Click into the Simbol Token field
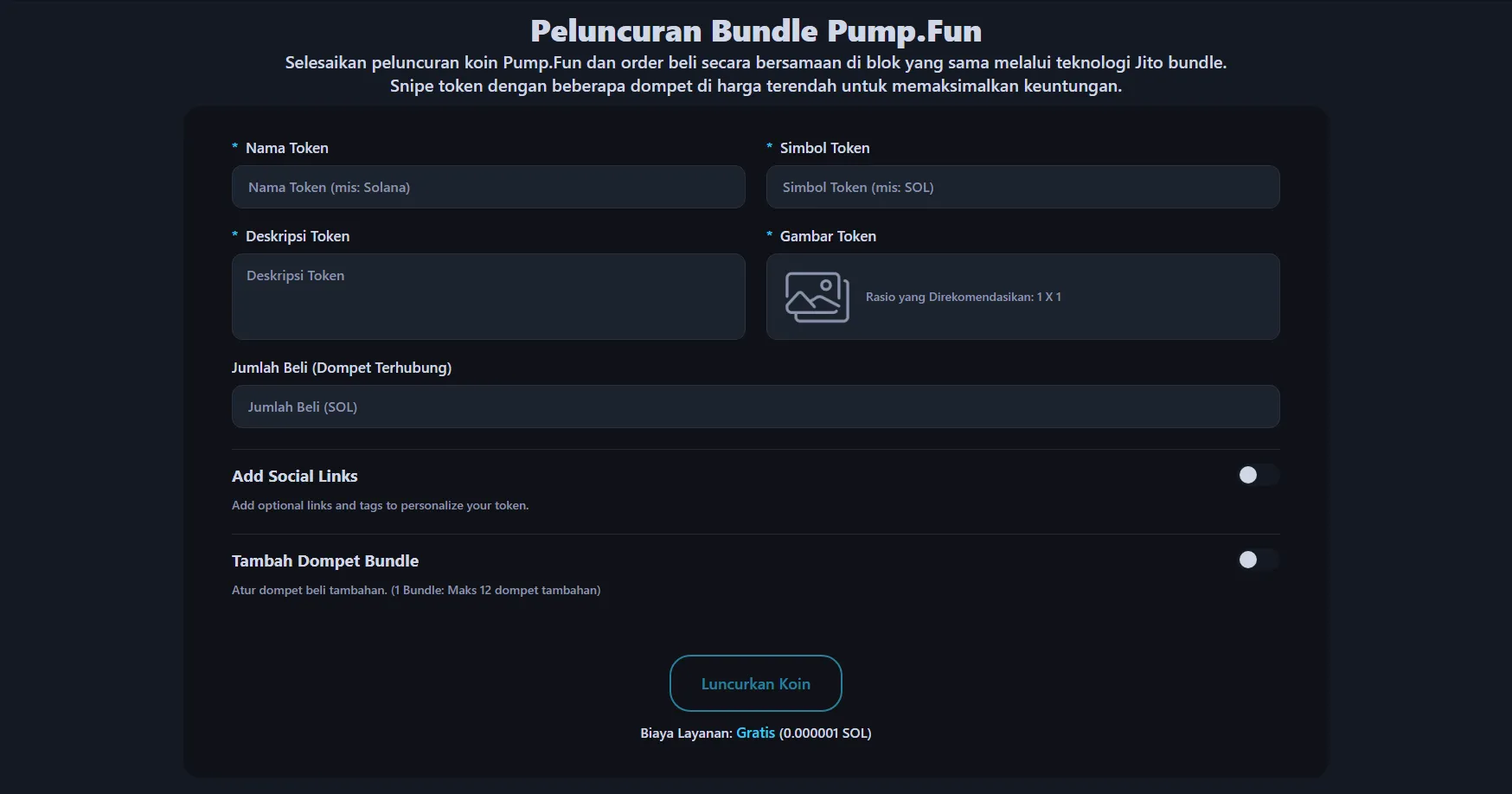This screenshot has height=794, width=1512. click(1022, 187)
